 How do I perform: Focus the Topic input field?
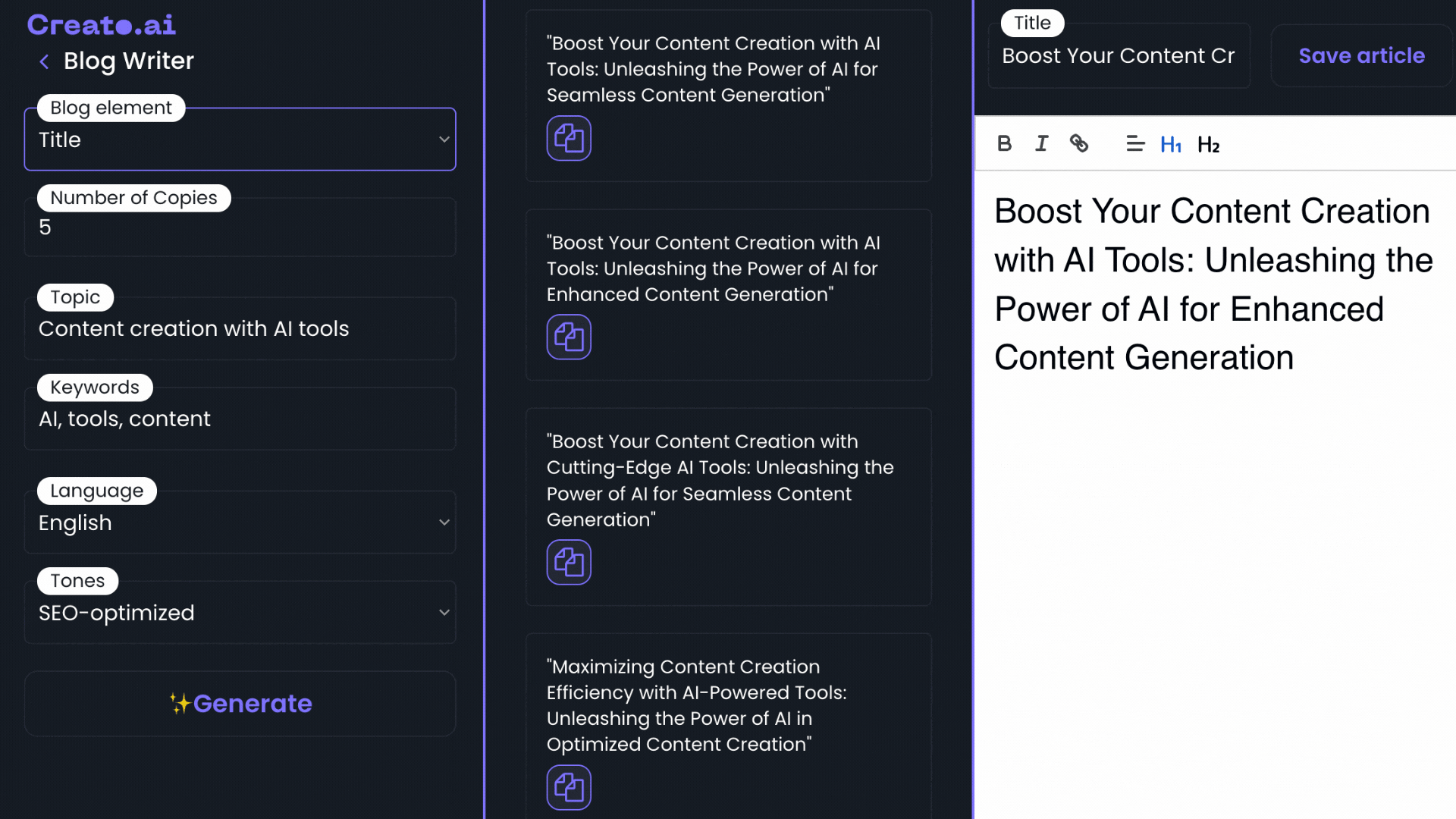pyautogui.click(x=240, y=328)
